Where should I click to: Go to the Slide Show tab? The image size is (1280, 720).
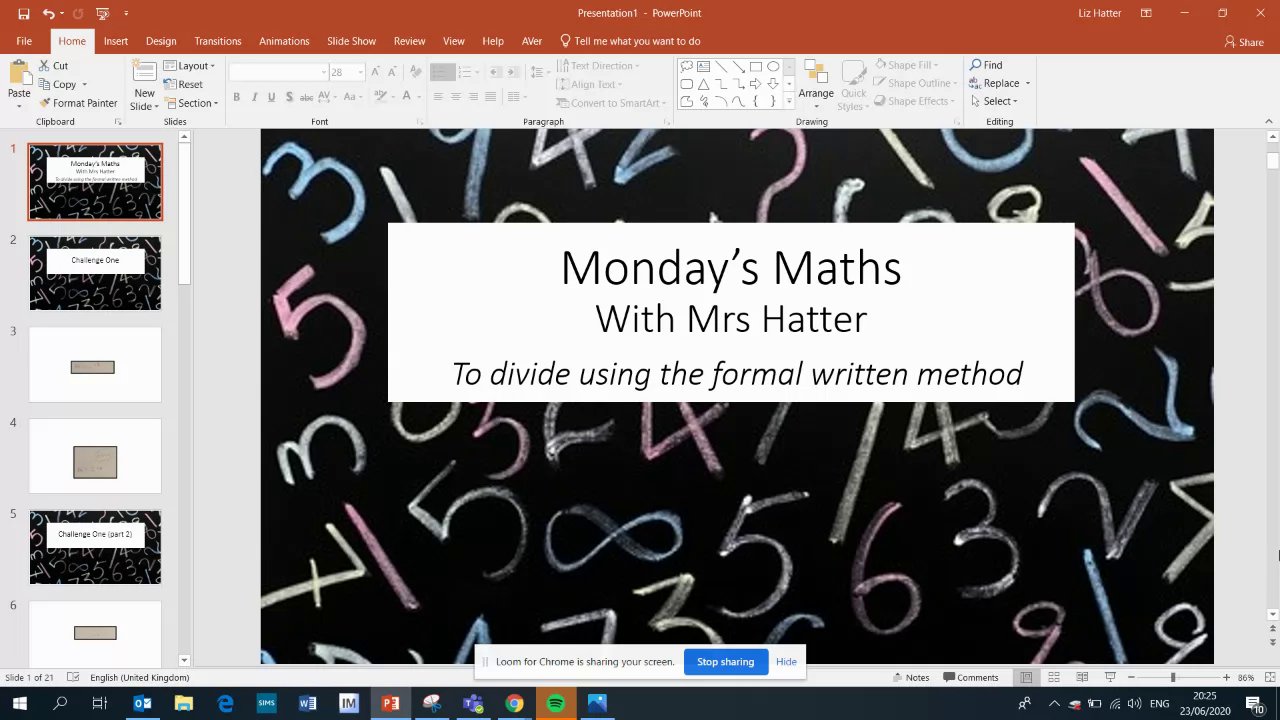point(351,41)
